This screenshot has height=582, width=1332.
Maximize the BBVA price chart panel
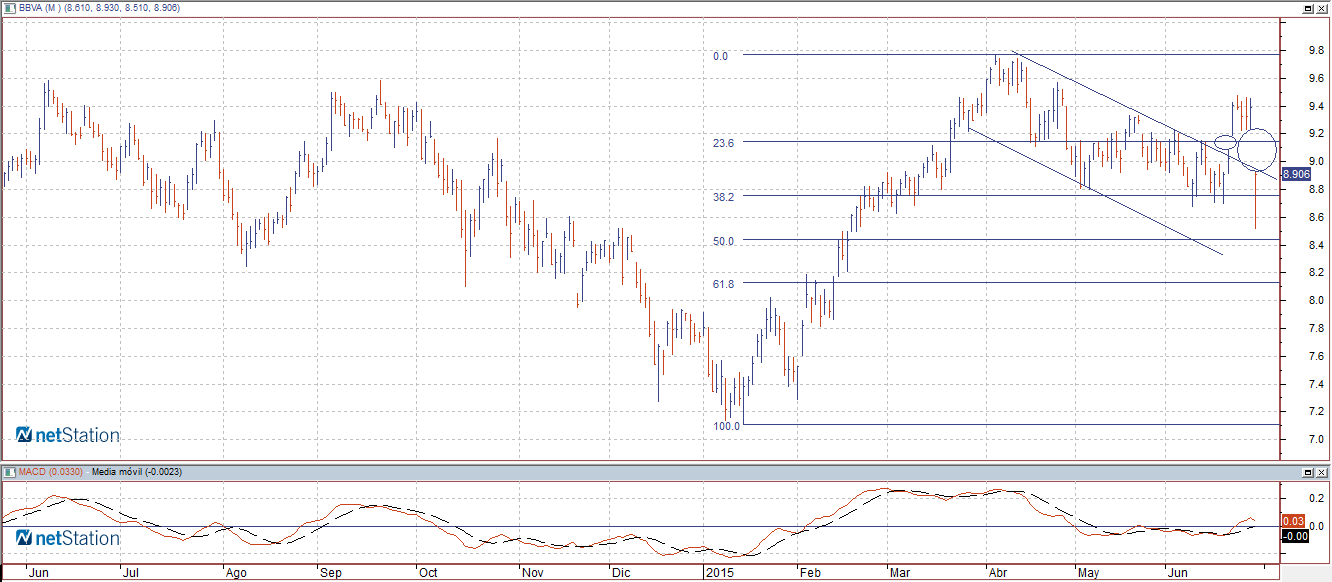point(1308,8)
